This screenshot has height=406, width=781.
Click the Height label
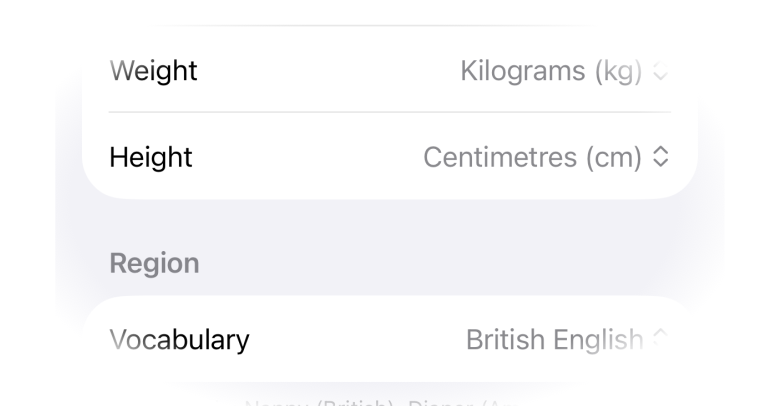click(150, 157)
